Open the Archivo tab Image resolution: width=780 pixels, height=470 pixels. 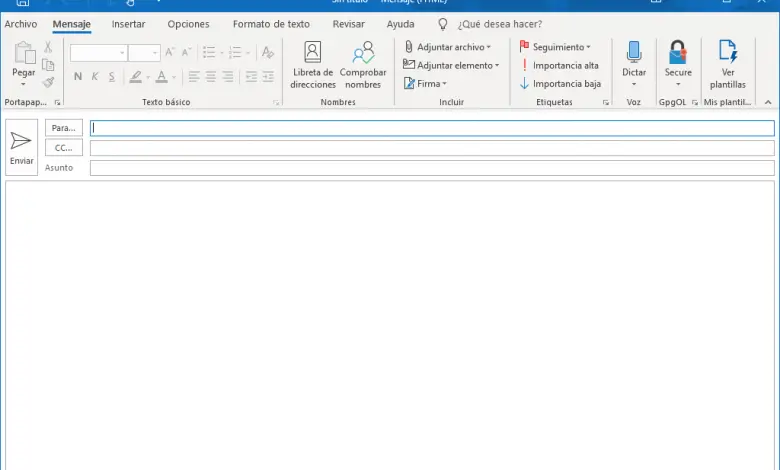20,24
